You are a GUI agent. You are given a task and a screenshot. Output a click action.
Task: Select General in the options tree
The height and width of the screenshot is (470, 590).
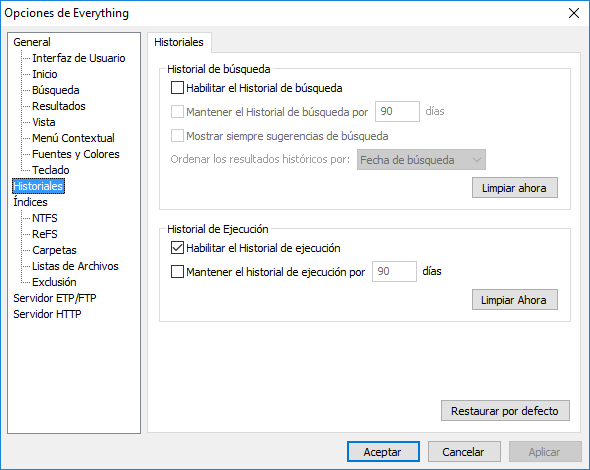pyautogui.click(x=32, y=42)
